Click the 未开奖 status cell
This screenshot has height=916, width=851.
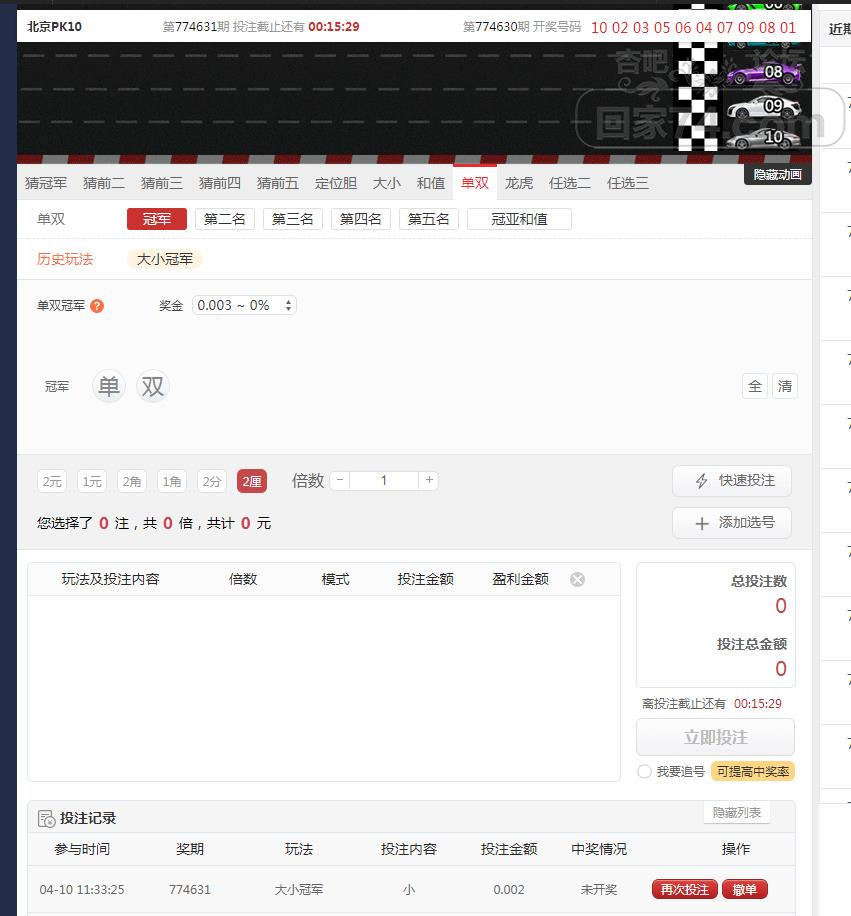coord(599,890)
